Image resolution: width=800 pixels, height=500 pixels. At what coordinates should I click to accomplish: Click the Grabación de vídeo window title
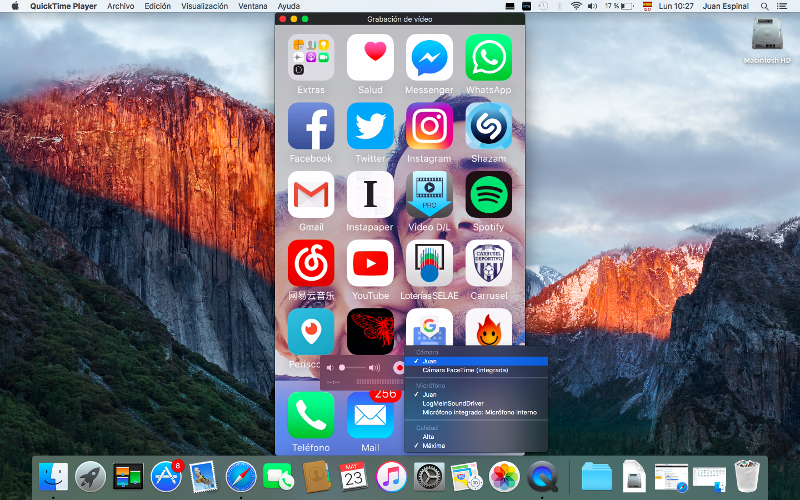[x=399, y=19]
